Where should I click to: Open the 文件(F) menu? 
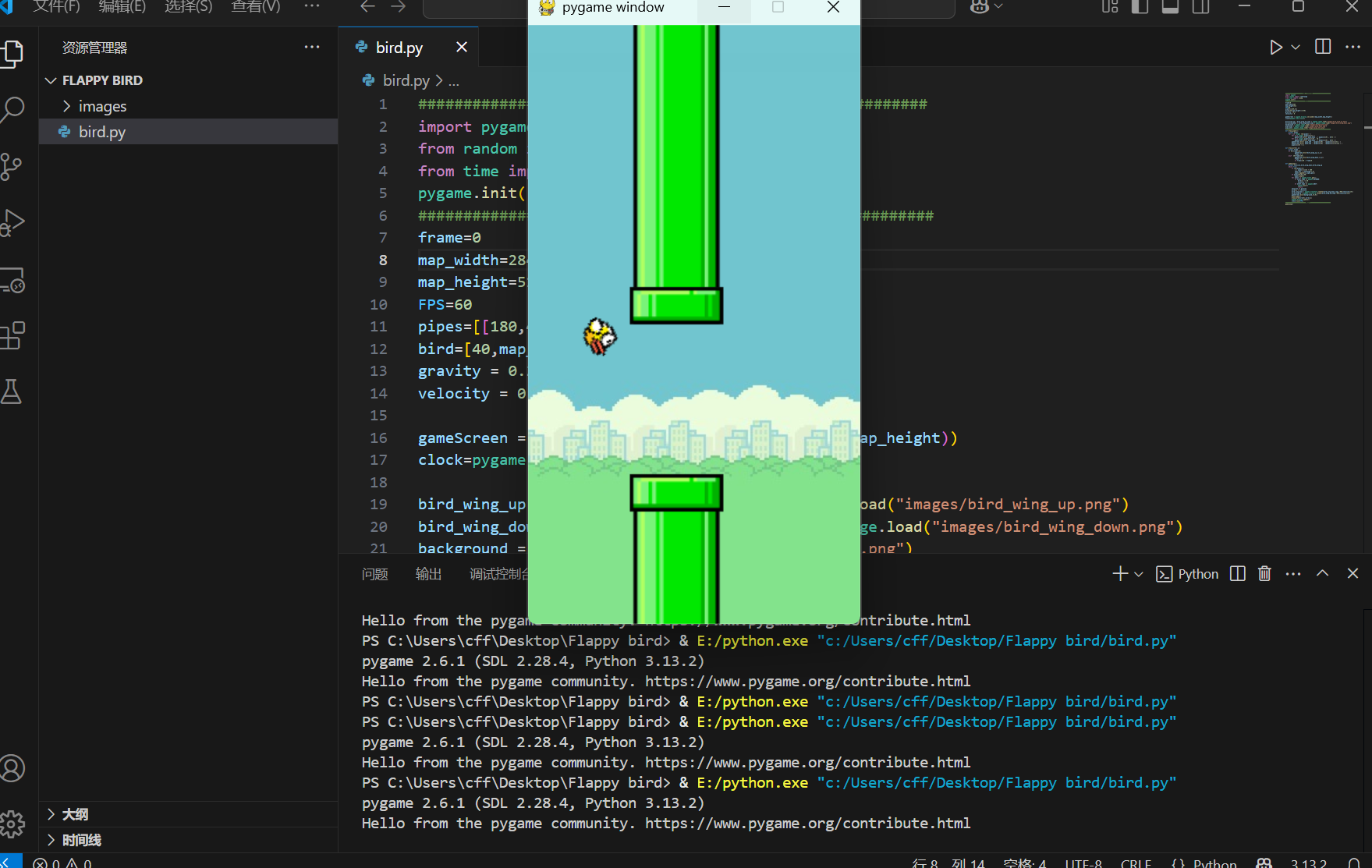tap(56, 7)
